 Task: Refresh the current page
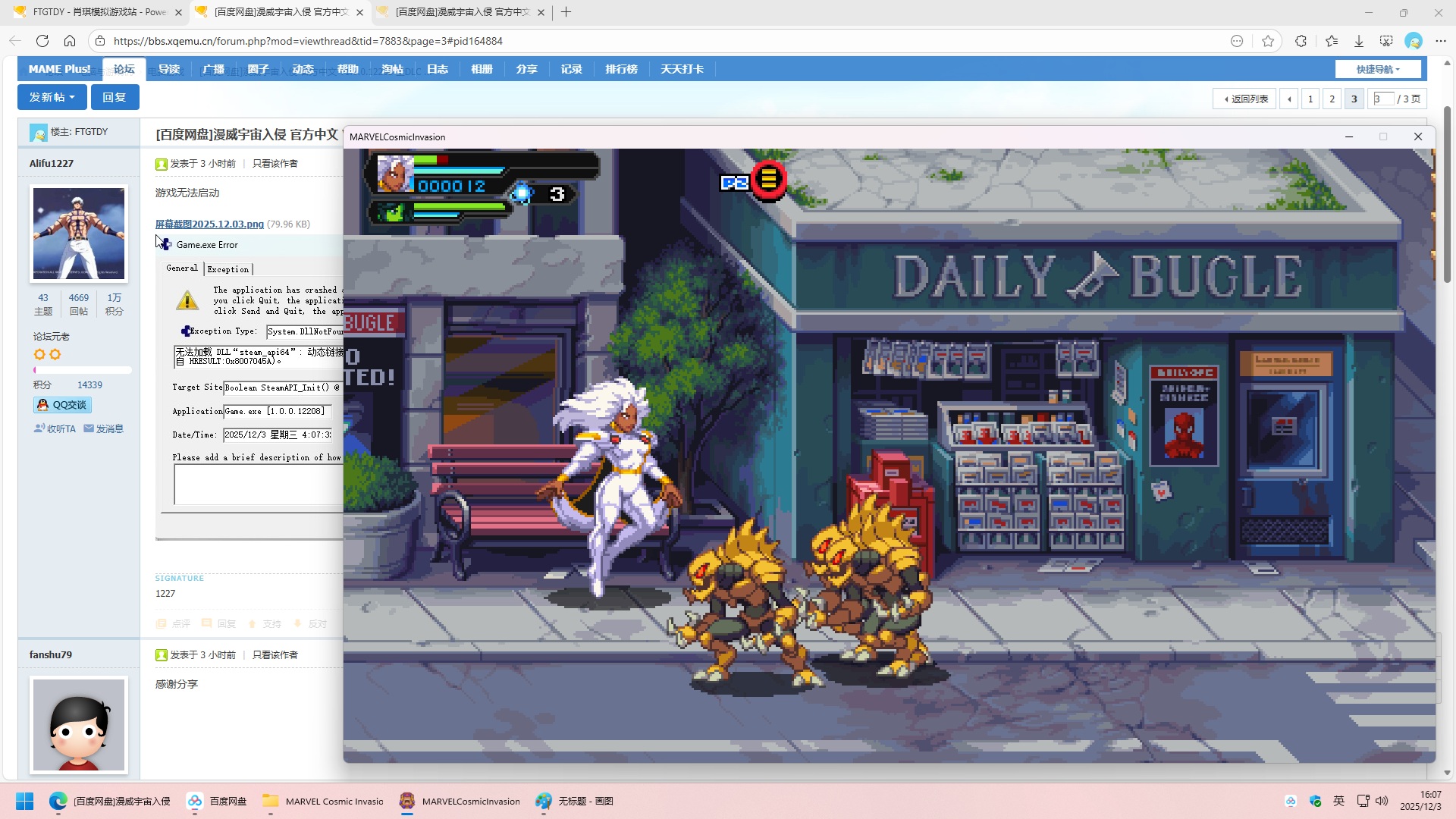pyautogui.click(x=42, y=41)
